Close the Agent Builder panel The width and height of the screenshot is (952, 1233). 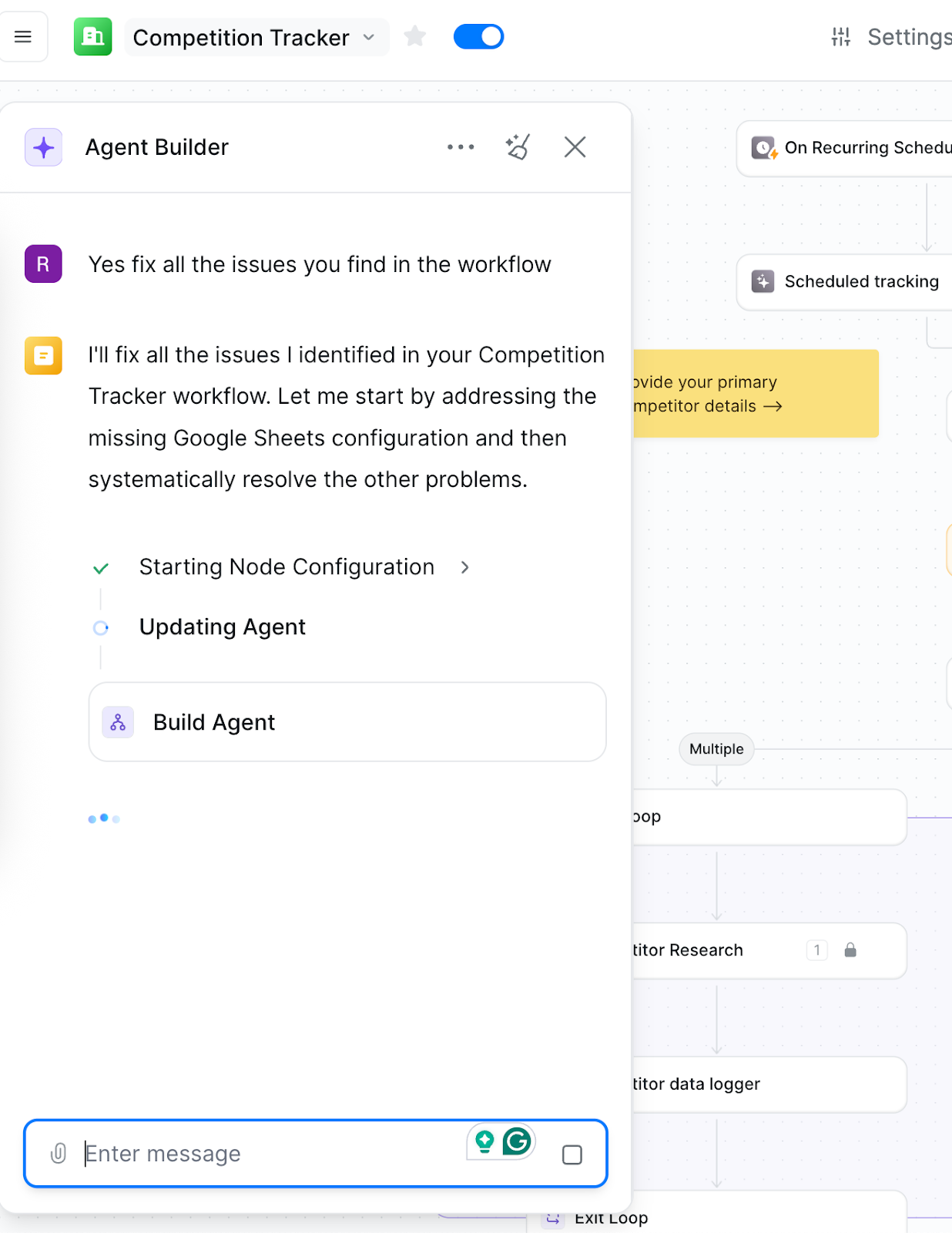coord(575,146)
